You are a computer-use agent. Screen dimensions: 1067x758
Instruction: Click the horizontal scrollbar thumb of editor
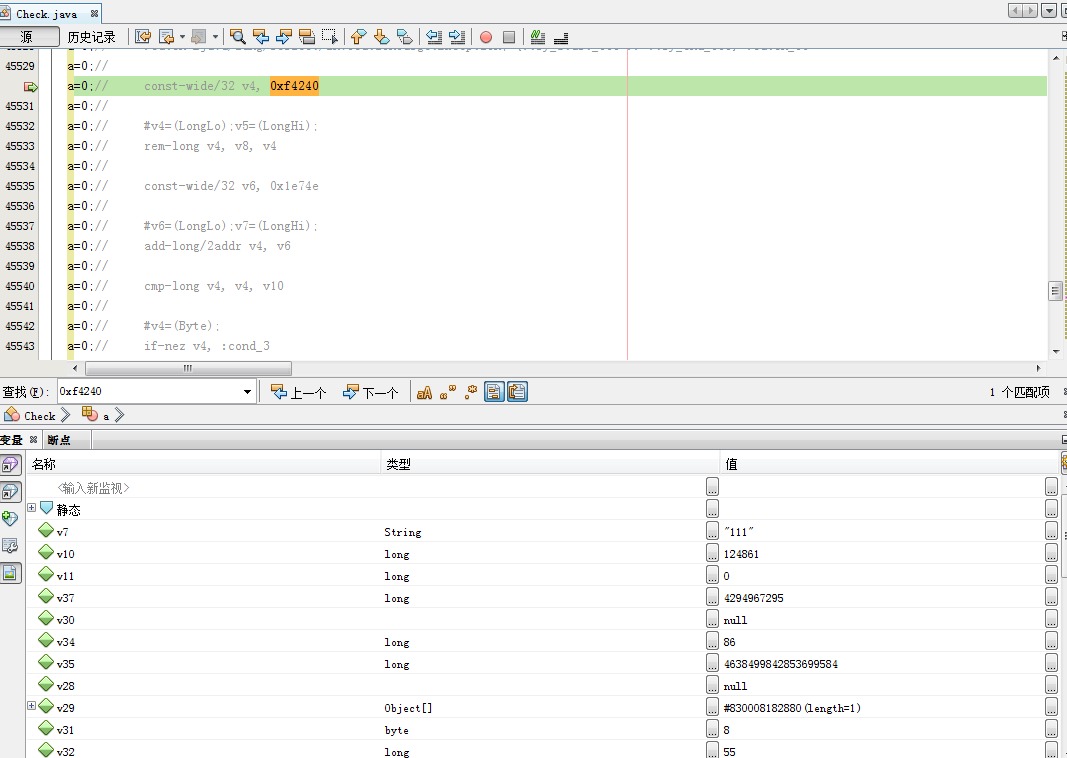coord(188,368)
